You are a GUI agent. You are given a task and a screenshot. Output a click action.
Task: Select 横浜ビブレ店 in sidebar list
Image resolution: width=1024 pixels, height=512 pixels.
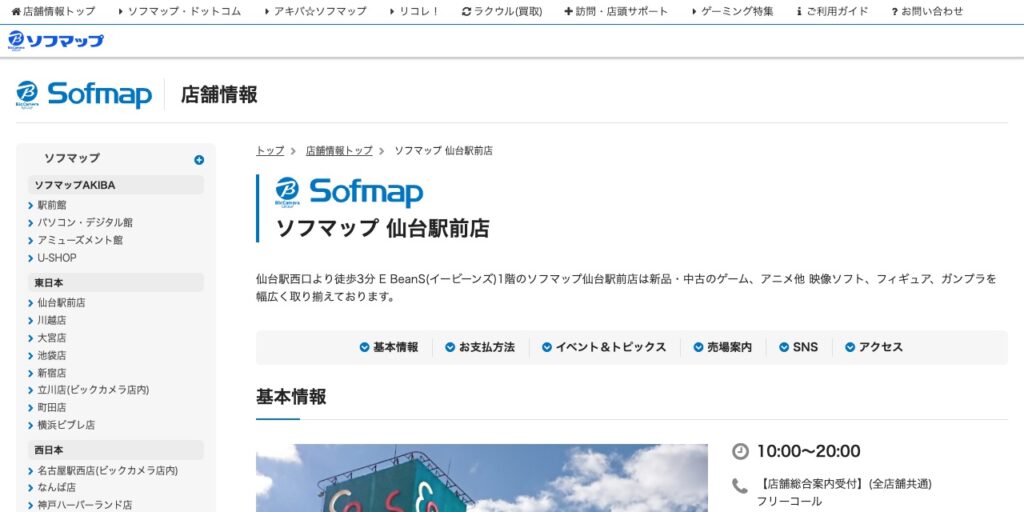[x=66, y=425]
